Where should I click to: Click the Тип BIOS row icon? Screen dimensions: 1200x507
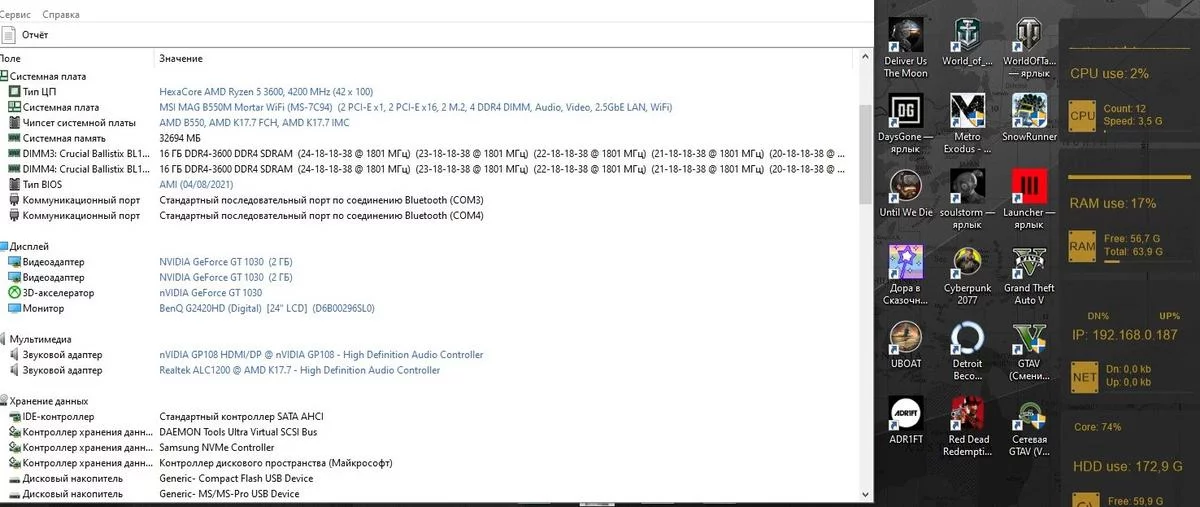coord(14,185)
